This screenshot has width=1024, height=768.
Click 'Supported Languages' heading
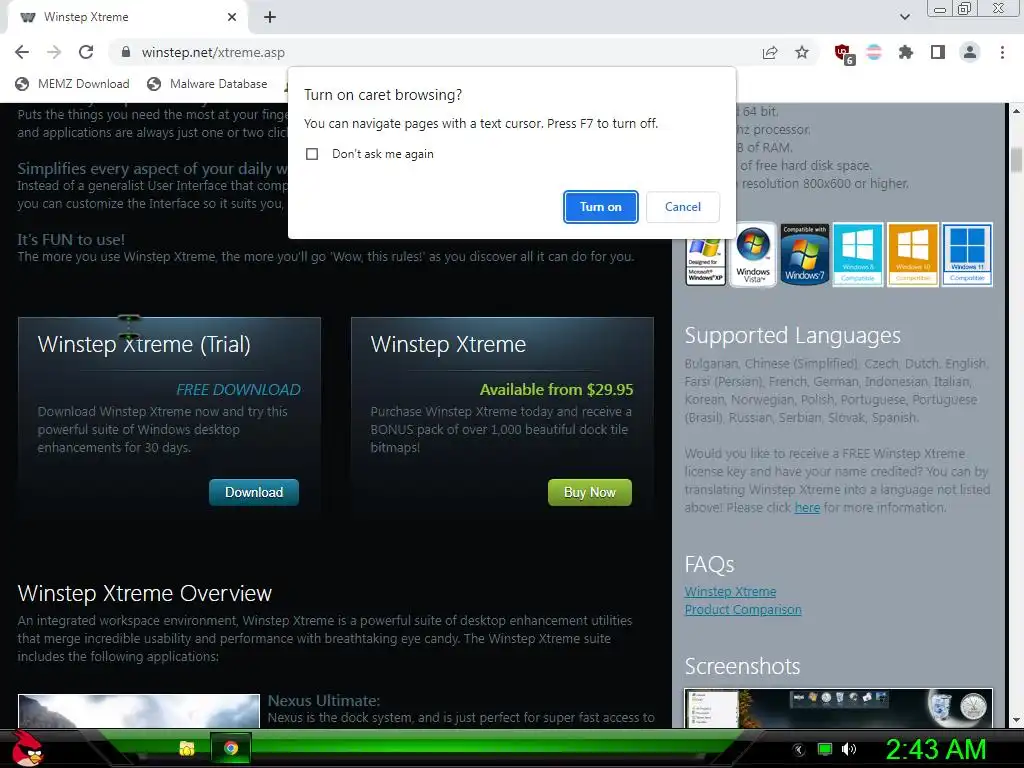(x=792, y=336)
